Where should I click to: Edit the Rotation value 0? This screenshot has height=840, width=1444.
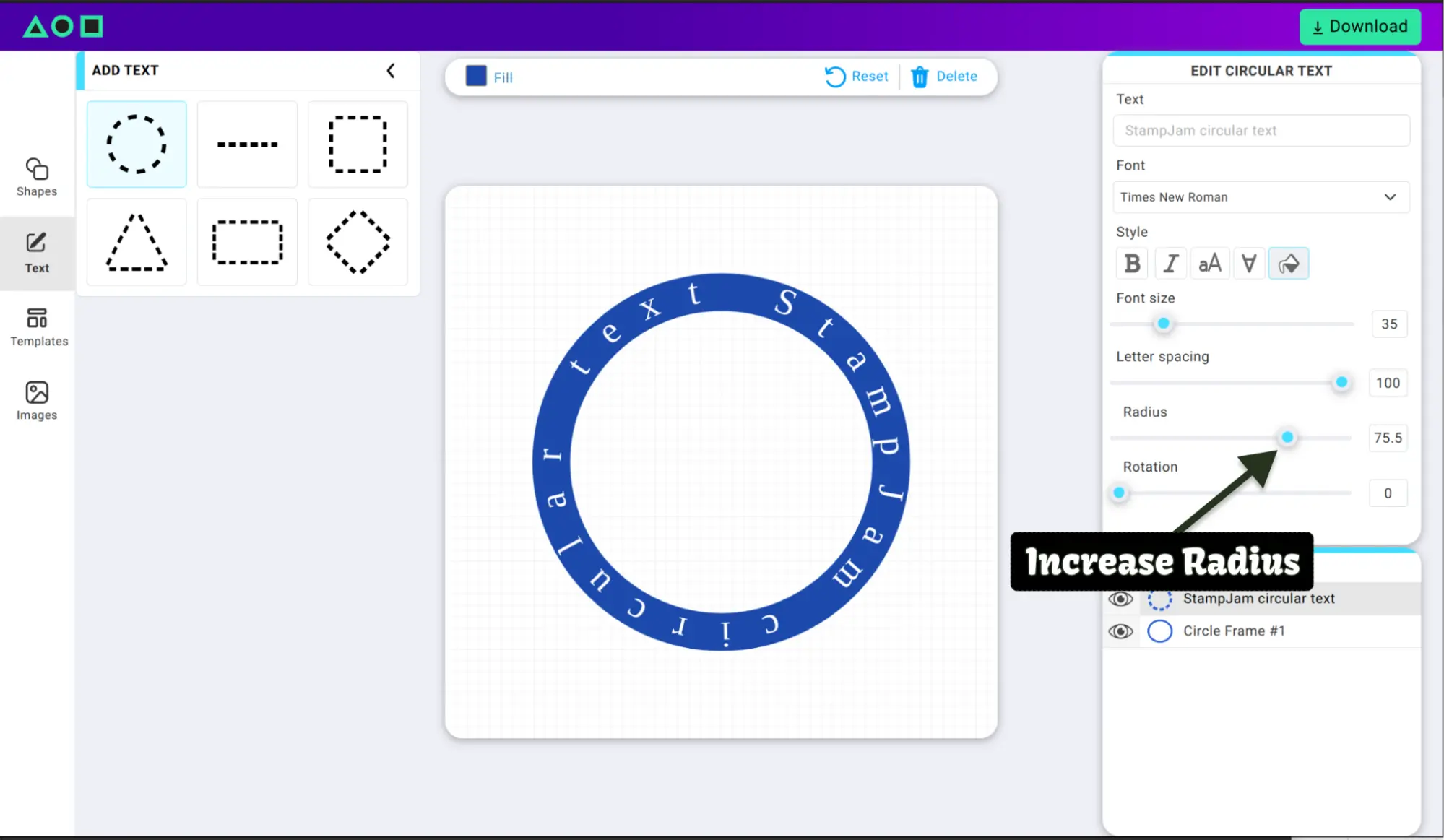click(1388, 493)
